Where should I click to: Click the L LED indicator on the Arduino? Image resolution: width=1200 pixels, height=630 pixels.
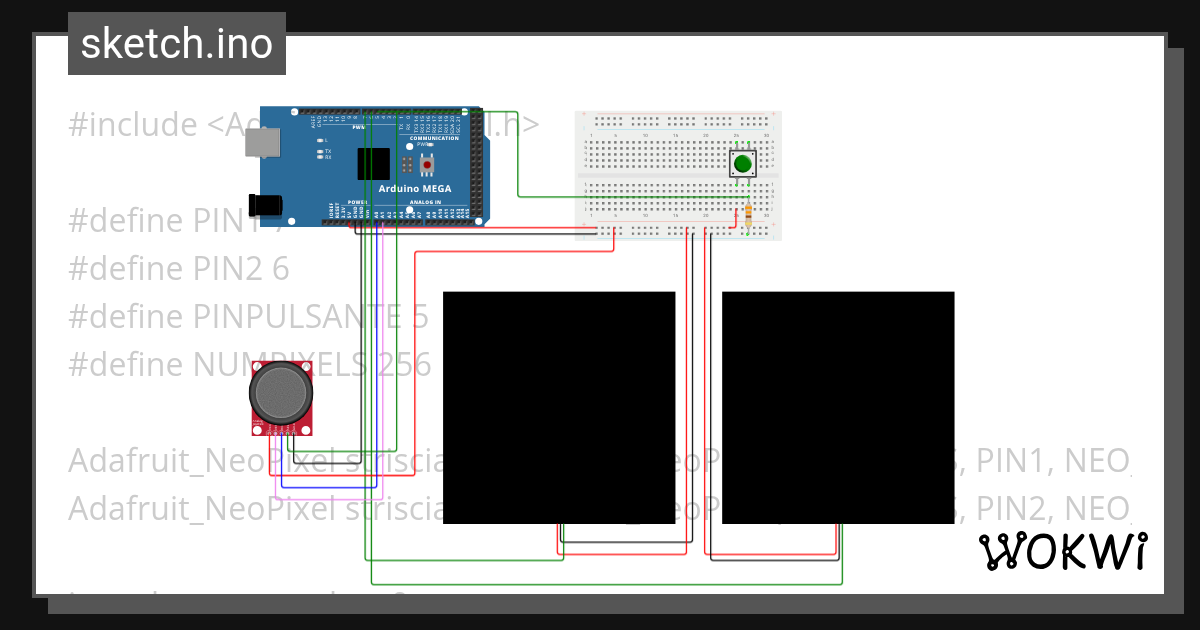tap(320, 139)
